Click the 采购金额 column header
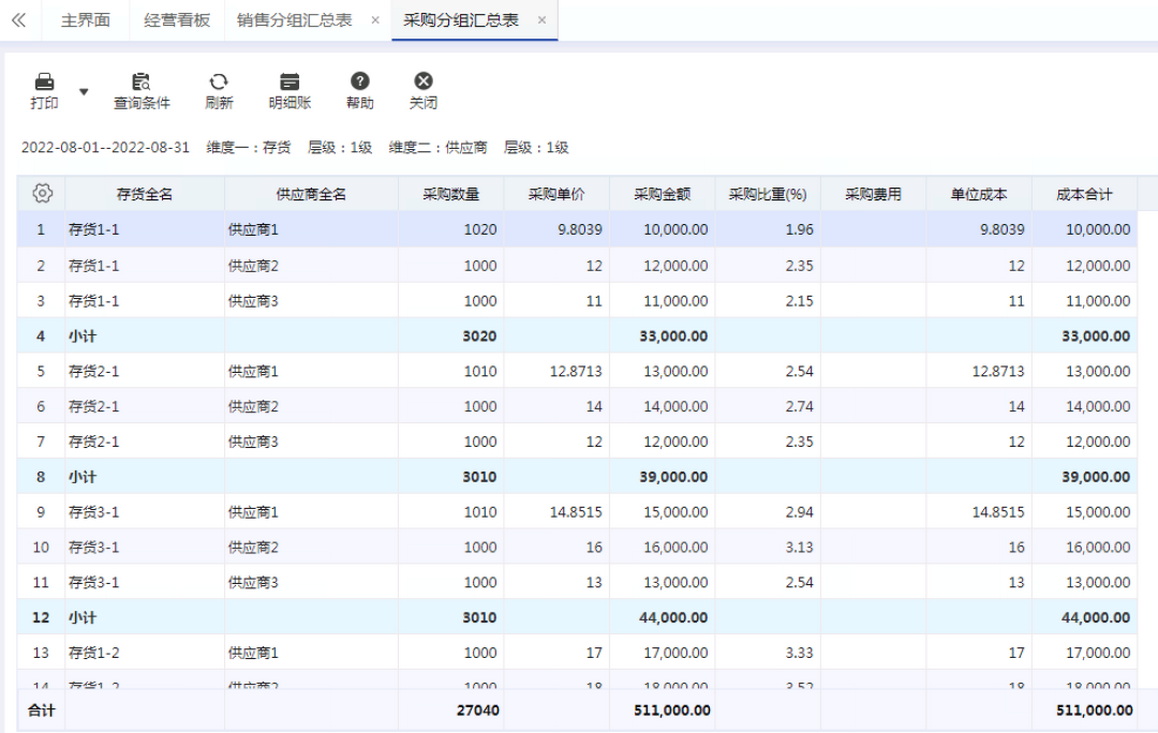Screen dimensions: 1158x733 [x=661, y=195]
